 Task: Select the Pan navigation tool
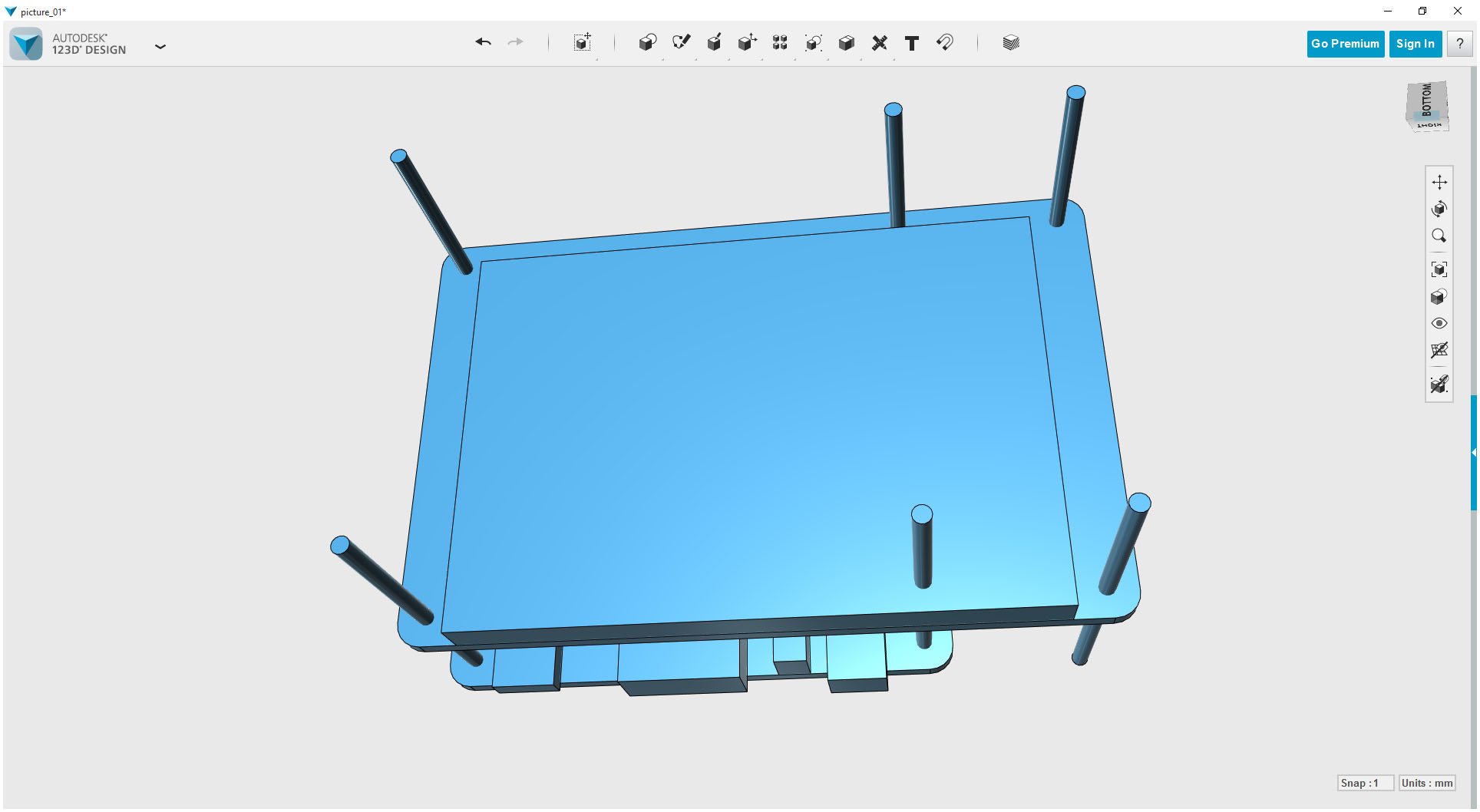1439,182
